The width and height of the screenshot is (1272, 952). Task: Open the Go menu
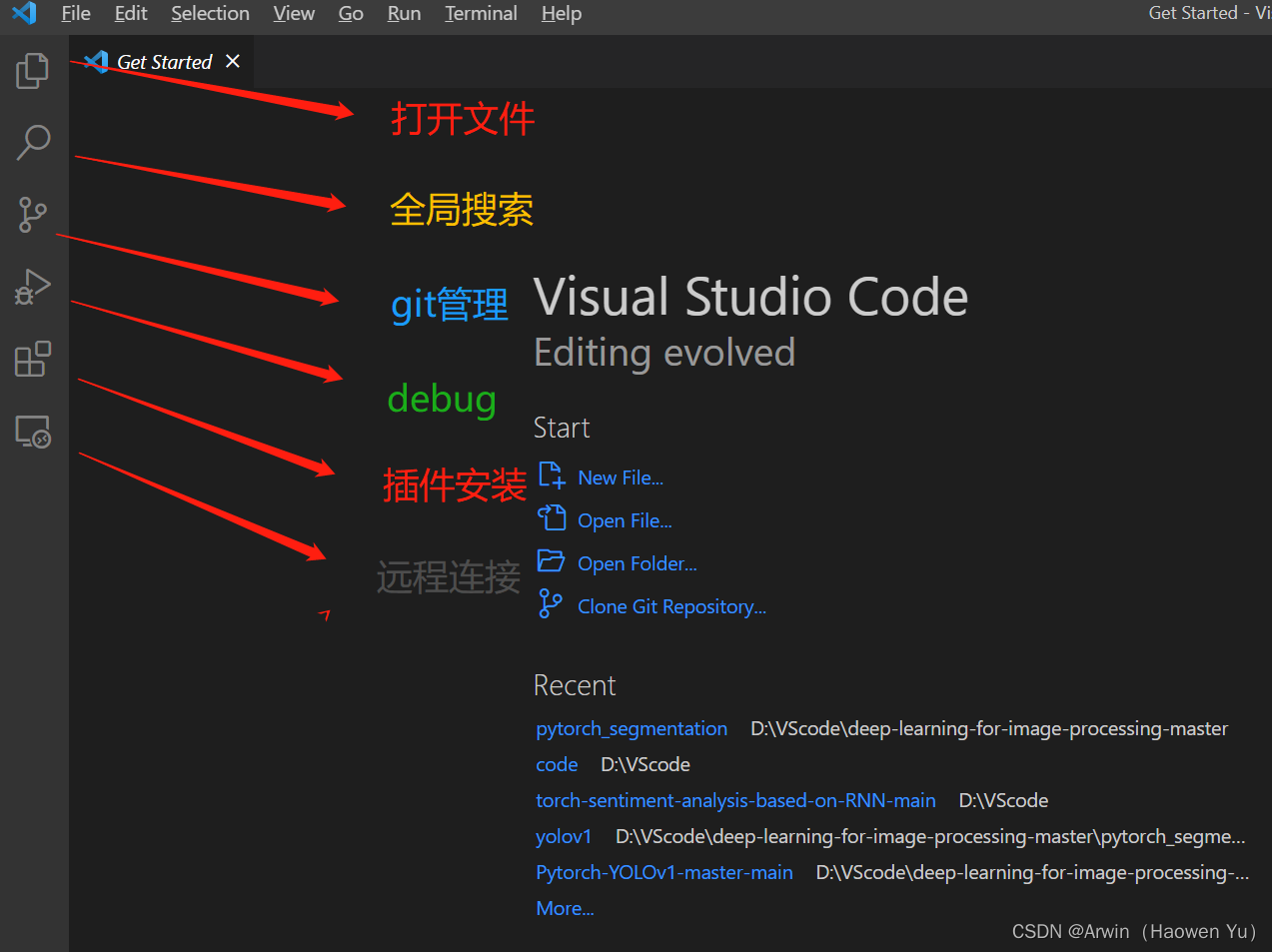tap(351, 13)
